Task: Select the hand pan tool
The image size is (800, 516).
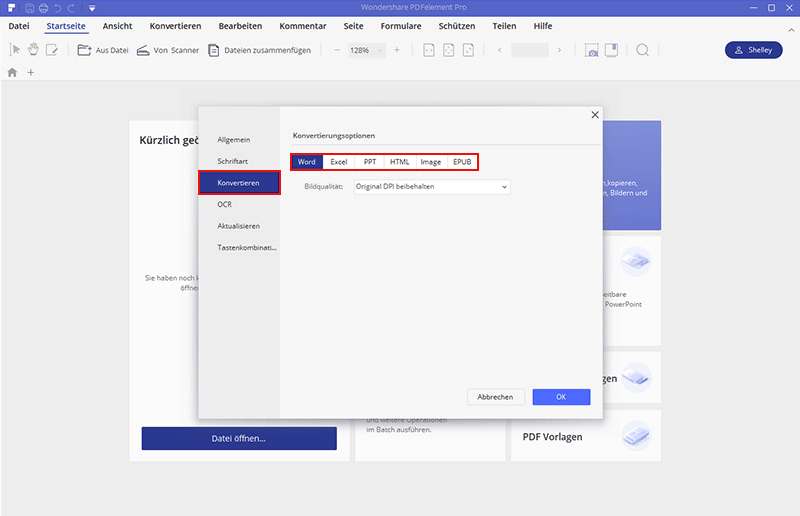Action: [x=33, y=50]
